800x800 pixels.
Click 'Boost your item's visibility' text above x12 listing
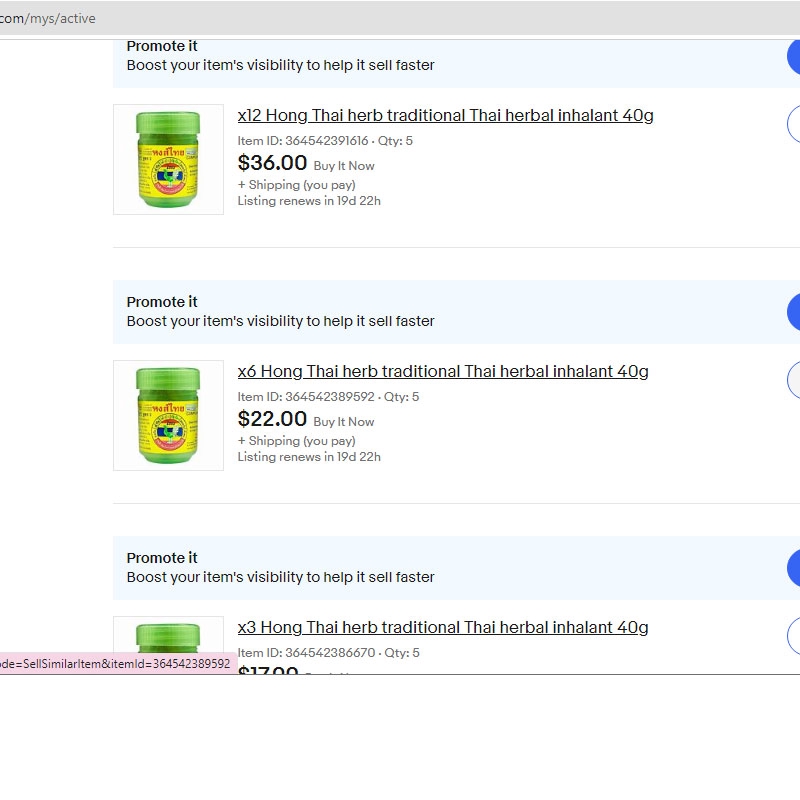click(281, 65)
